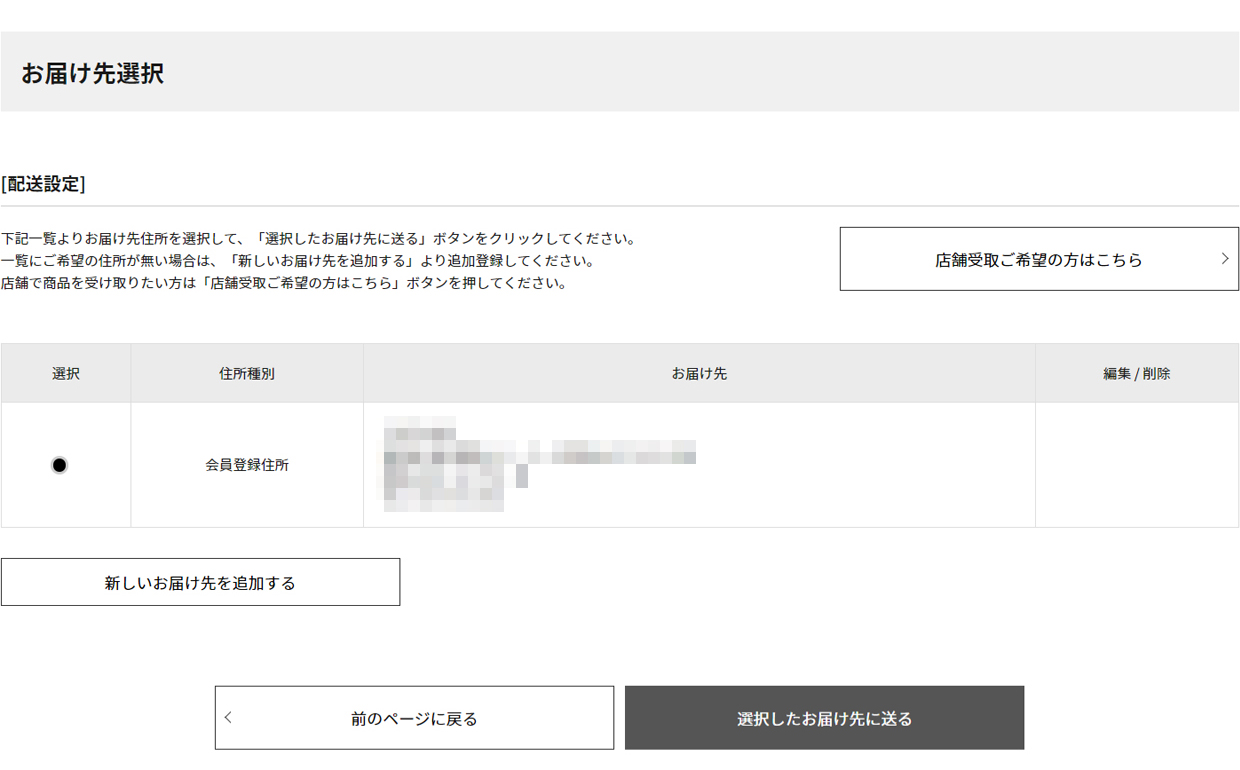Image resolution: width=1240 pixels, height=770 pixels.
Task: Click the [配送設定] section label
Action: click(45, 183)
